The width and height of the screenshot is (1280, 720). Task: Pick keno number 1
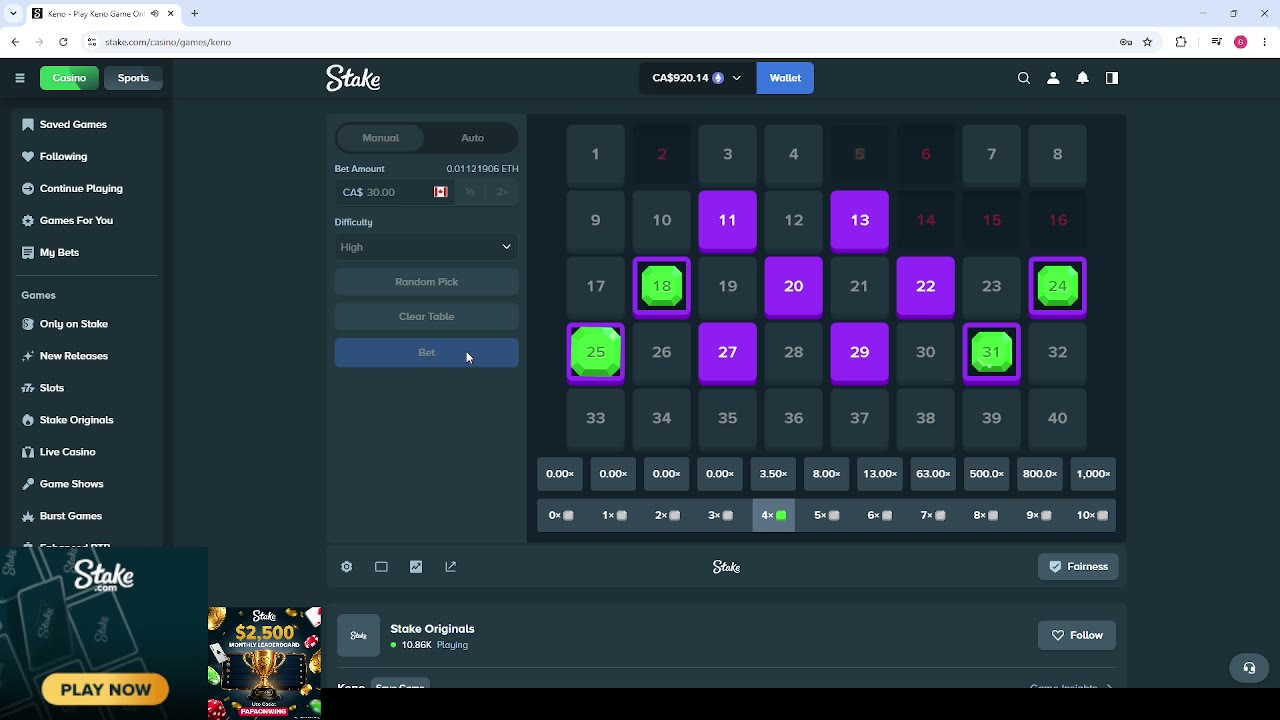click(x=596, y=154)
